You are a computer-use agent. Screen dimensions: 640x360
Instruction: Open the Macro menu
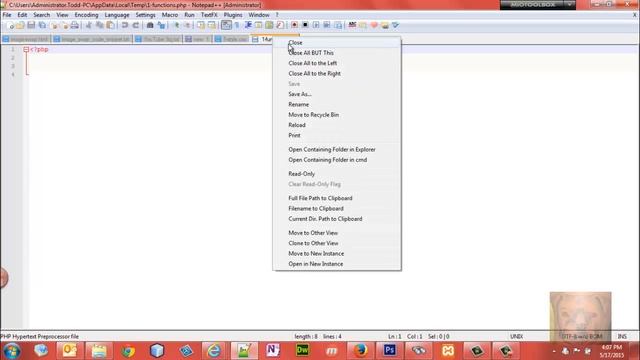[x=170, y=15]
